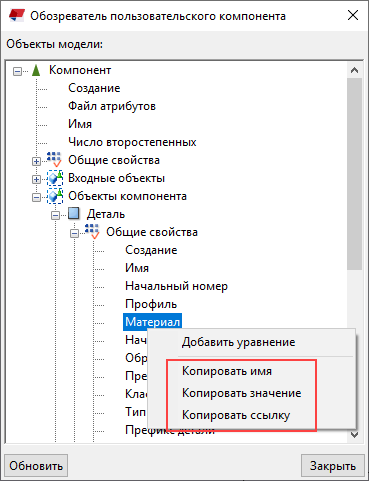Image resolution: width=369 pixels, height=481 pixels.
Task: Close the Обозреватель dialog window
Action: 353,15
